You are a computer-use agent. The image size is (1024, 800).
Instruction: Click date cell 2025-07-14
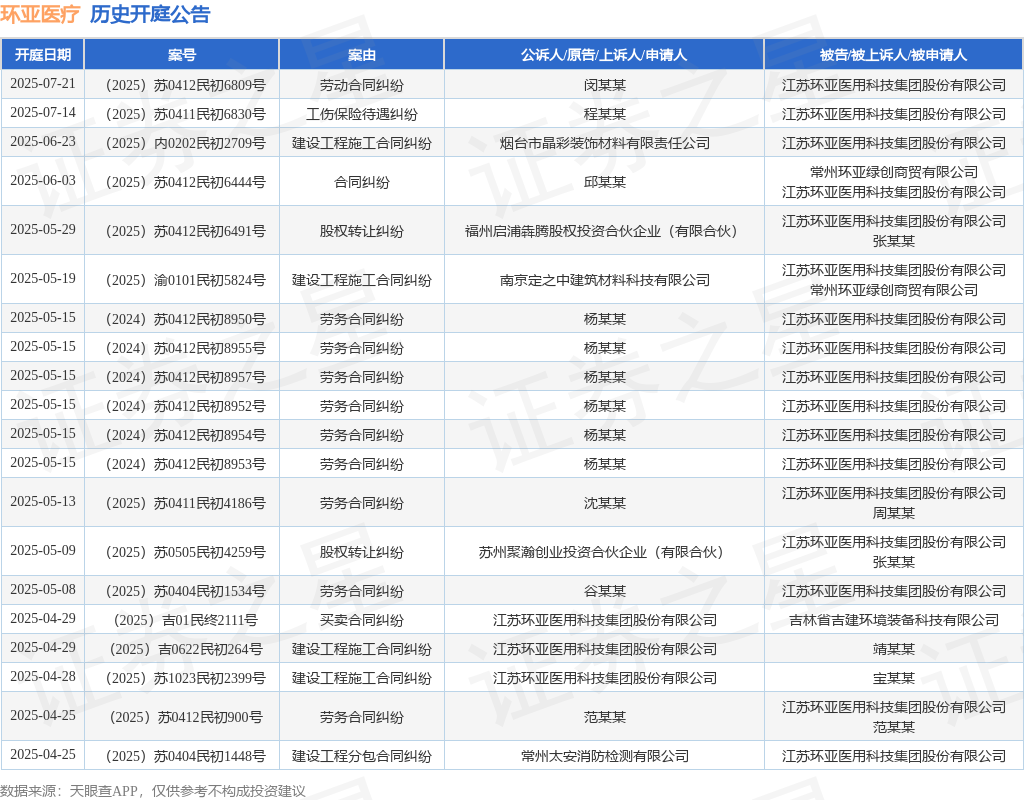tap(42, 112)
